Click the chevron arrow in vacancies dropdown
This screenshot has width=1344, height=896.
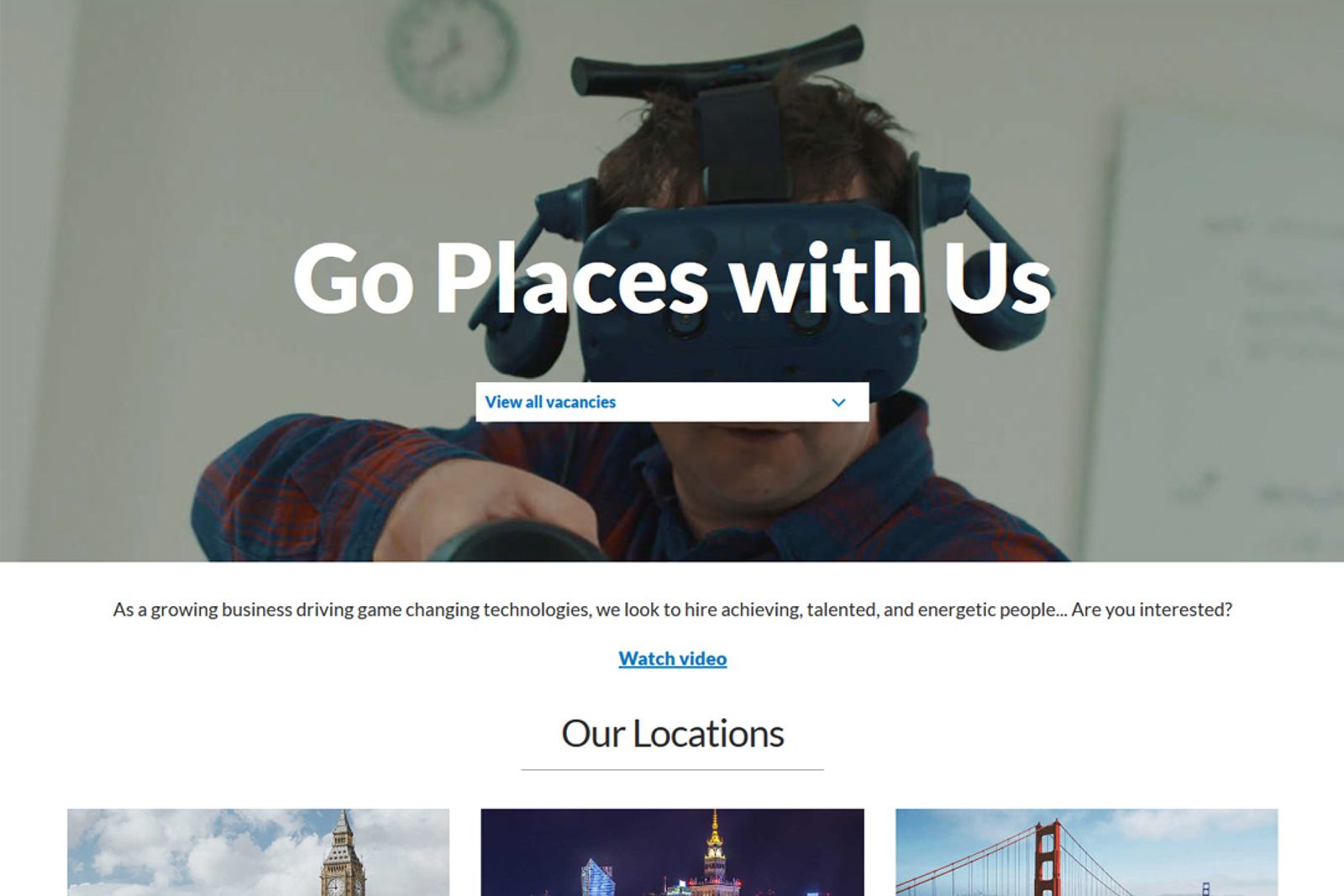click(x=838, y=402)
